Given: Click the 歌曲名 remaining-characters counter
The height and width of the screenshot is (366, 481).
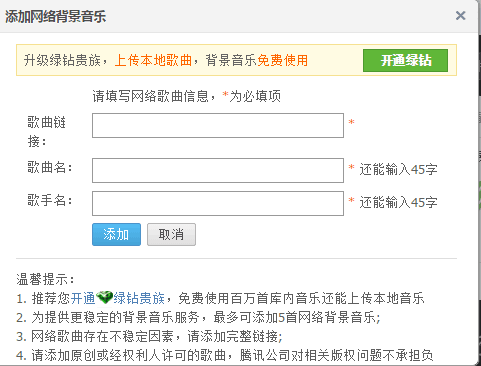Looking at the screenshot, I should point(398,170).
